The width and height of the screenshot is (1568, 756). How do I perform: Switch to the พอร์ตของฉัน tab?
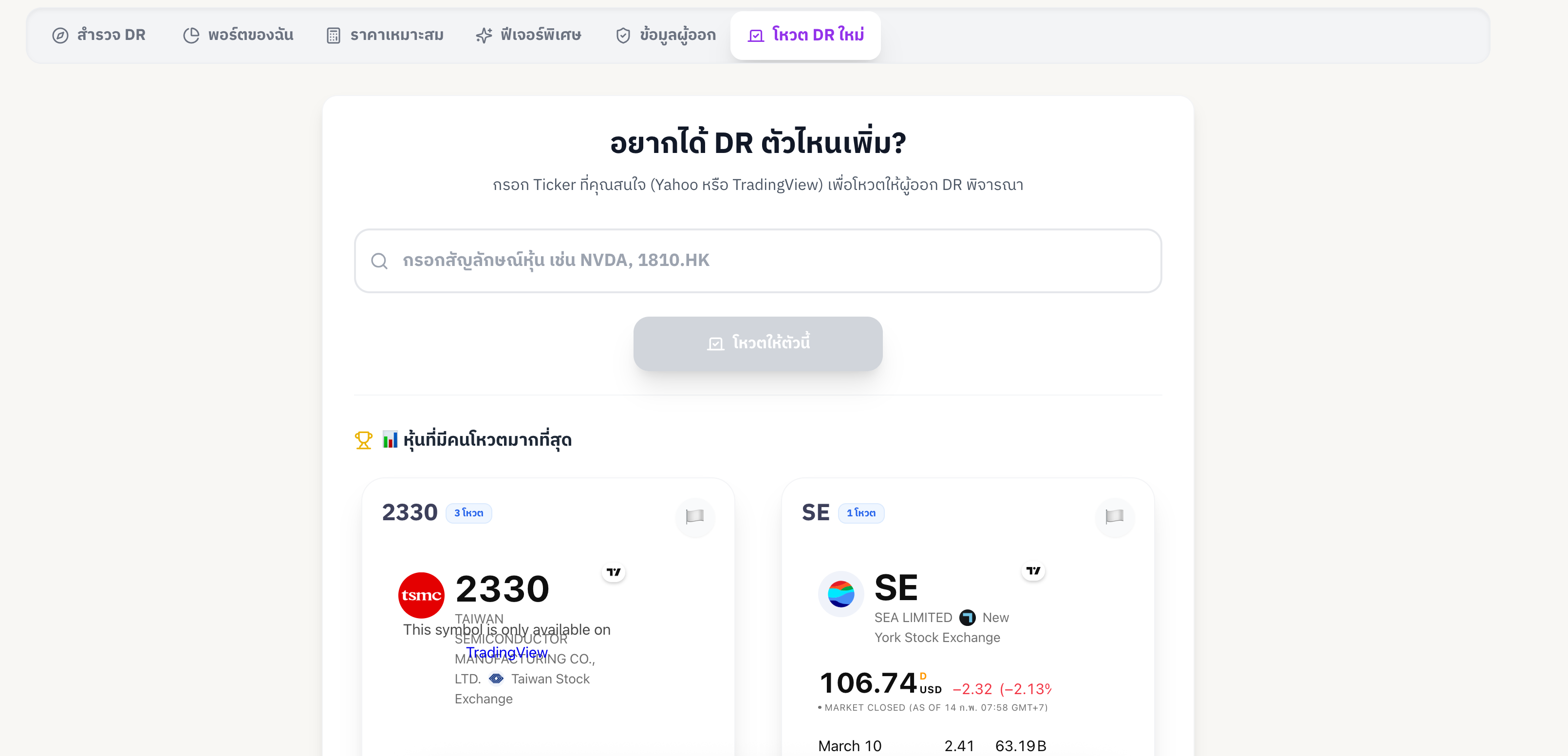pos(239,35)
